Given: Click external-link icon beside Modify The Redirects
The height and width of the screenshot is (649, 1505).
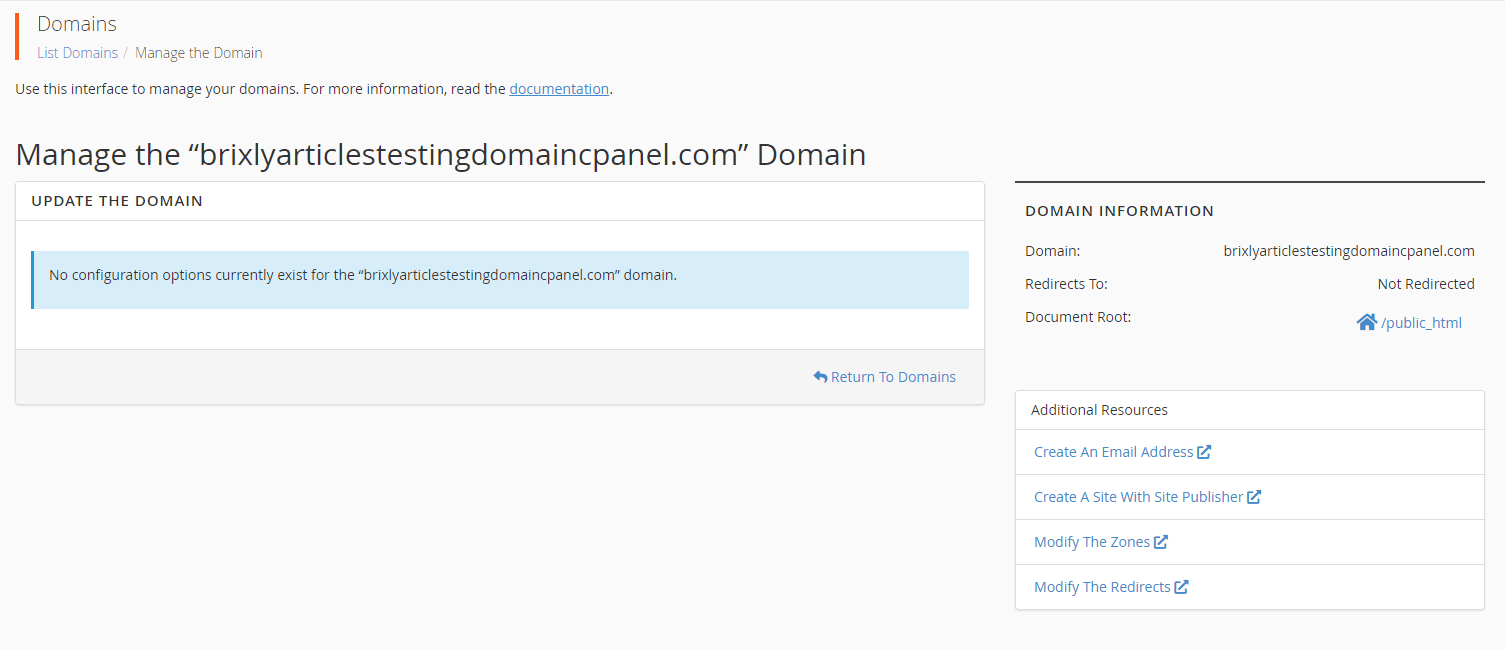Looking at the screenshot, I should click(1181, 587).
